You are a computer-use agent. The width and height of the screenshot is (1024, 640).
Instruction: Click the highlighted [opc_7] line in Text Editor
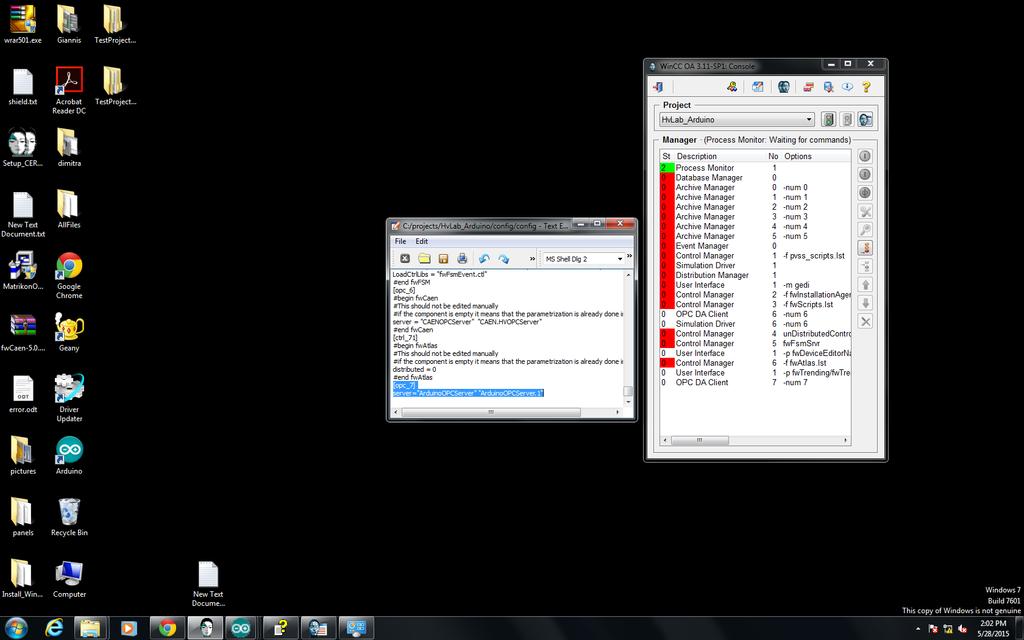pos(404,385)
